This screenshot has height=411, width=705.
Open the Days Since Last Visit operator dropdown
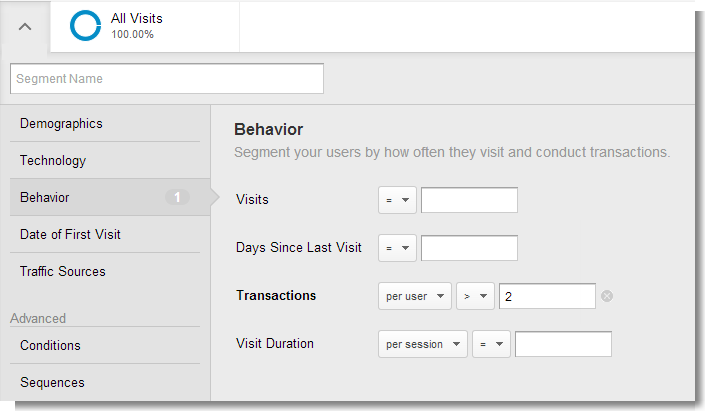(397, 248)
